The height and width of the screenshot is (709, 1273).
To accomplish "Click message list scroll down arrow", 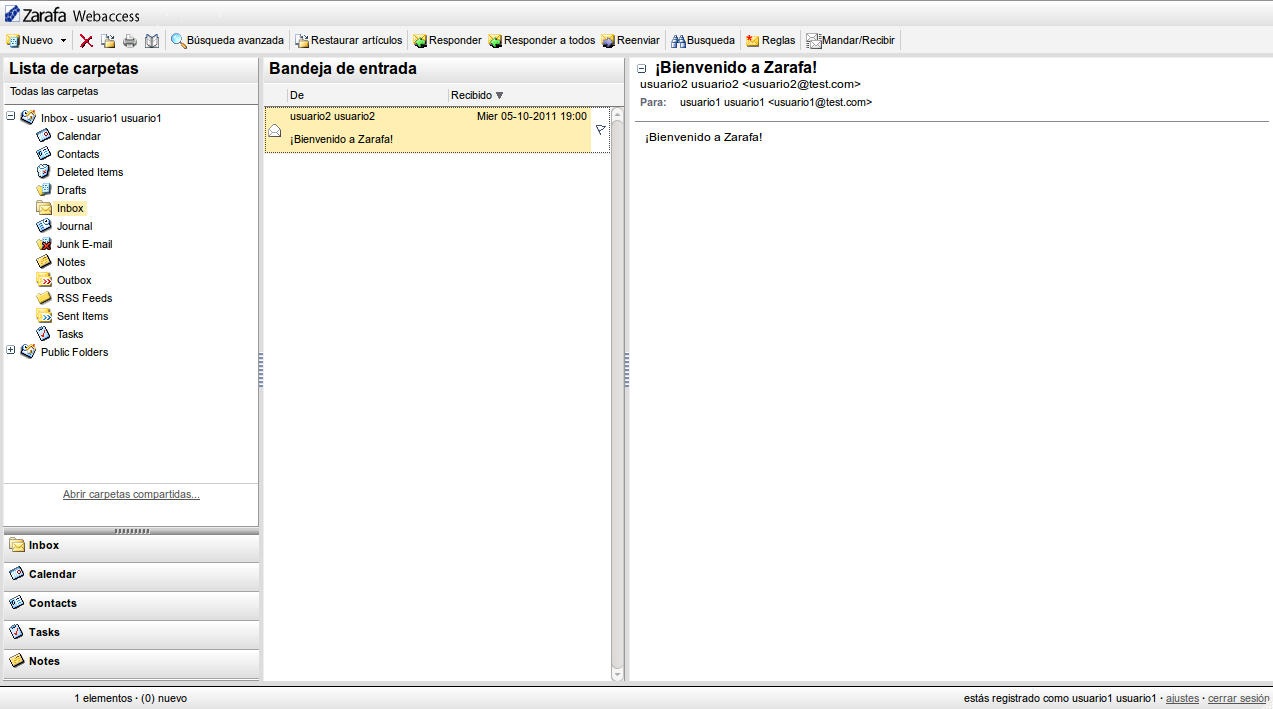I will pyautogui.click(x=617, y=675).
